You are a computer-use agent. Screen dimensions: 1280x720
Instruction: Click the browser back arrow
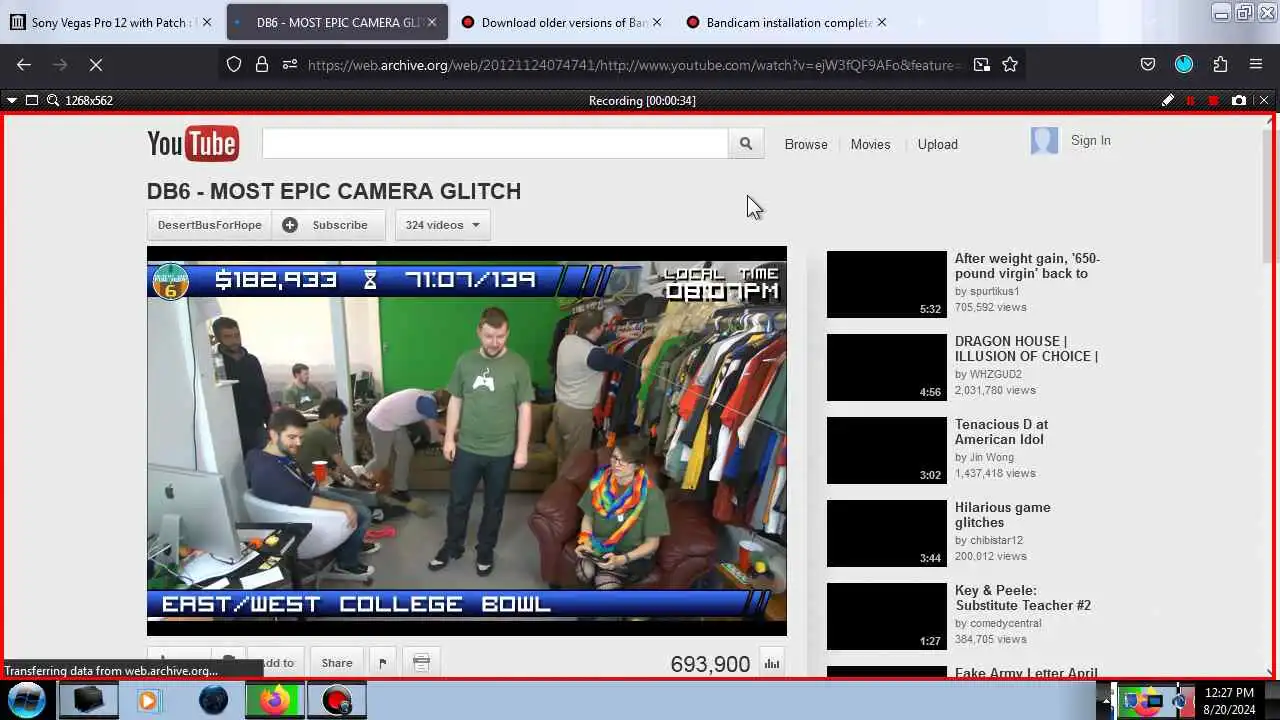coord(24,64)
